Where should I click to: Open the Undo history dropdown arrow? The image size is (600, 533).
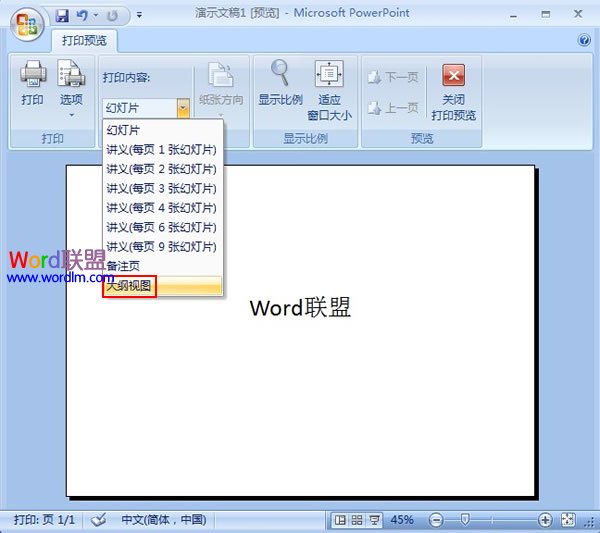pos(96,16)
